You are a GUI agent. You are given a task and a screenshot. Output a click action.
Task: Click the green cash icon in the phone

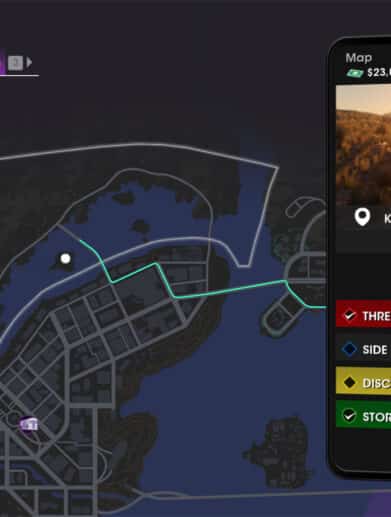pos(355,73)
